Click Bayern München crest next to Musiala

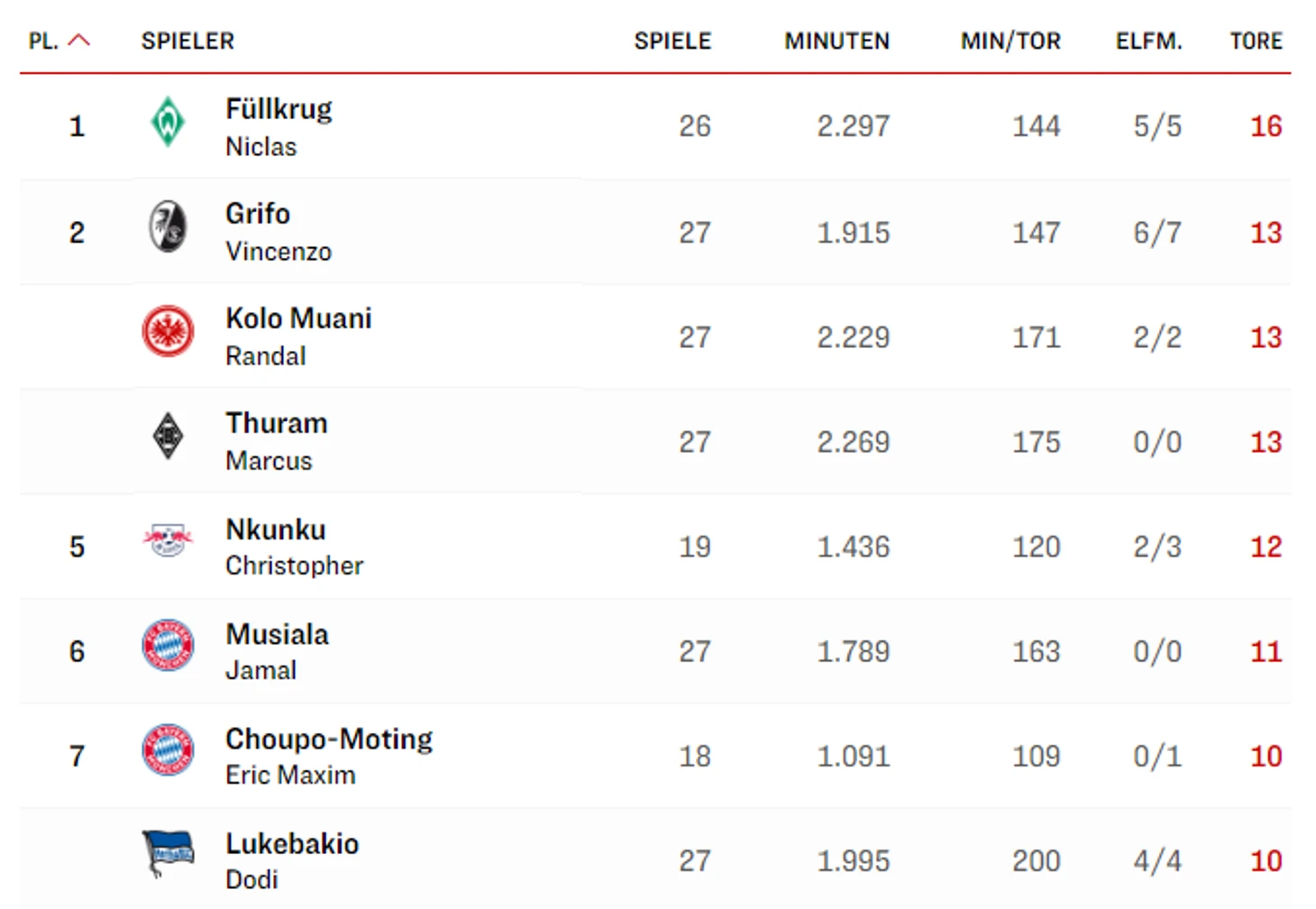168,646
